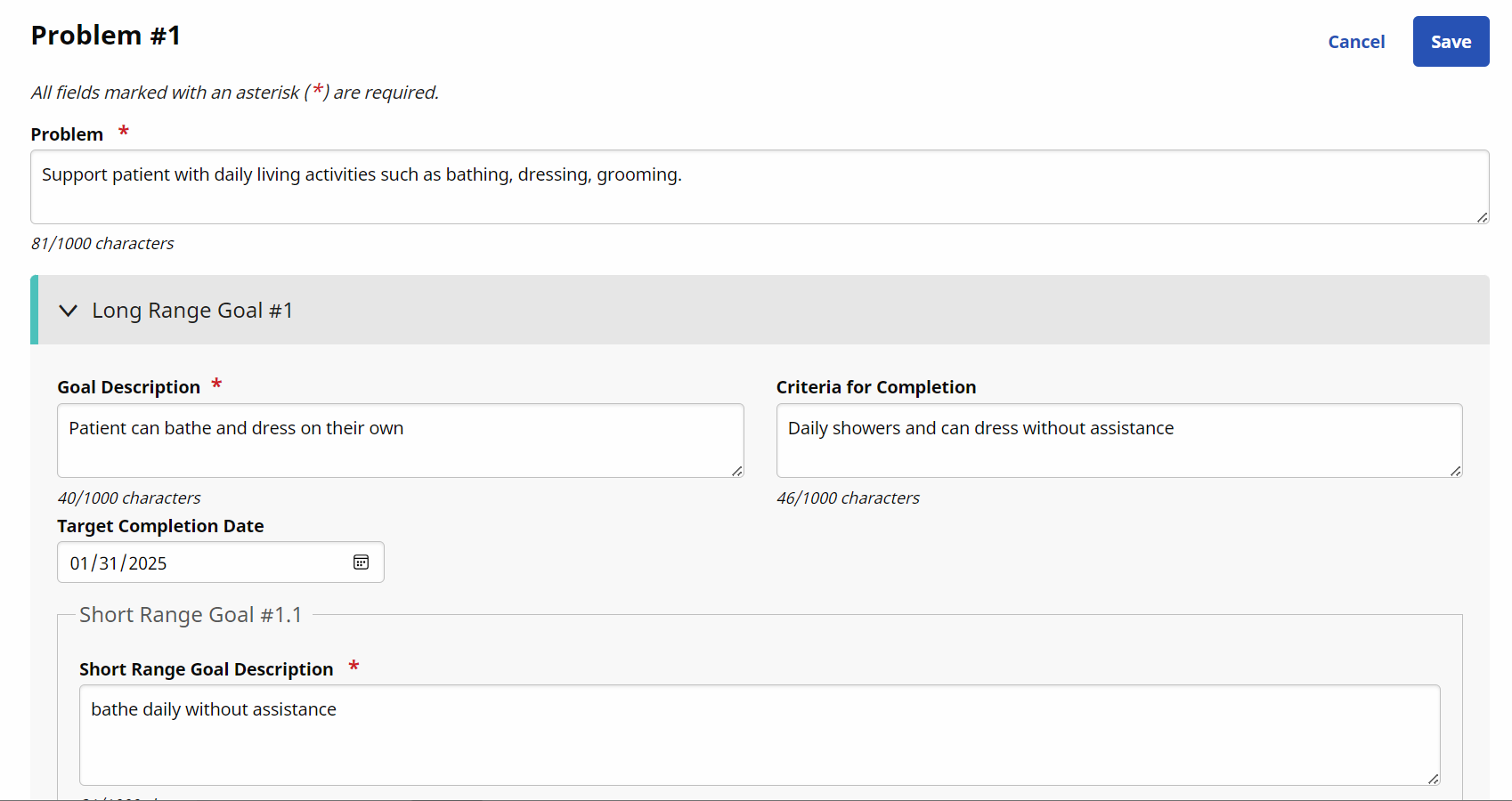Cancel editing the problem

pyautogui.click(x=1355, y=42)
